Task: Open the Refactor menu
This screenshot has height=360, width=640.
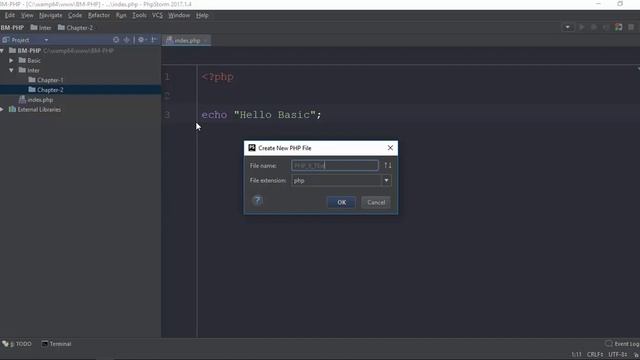Action: tap(99, 15)
